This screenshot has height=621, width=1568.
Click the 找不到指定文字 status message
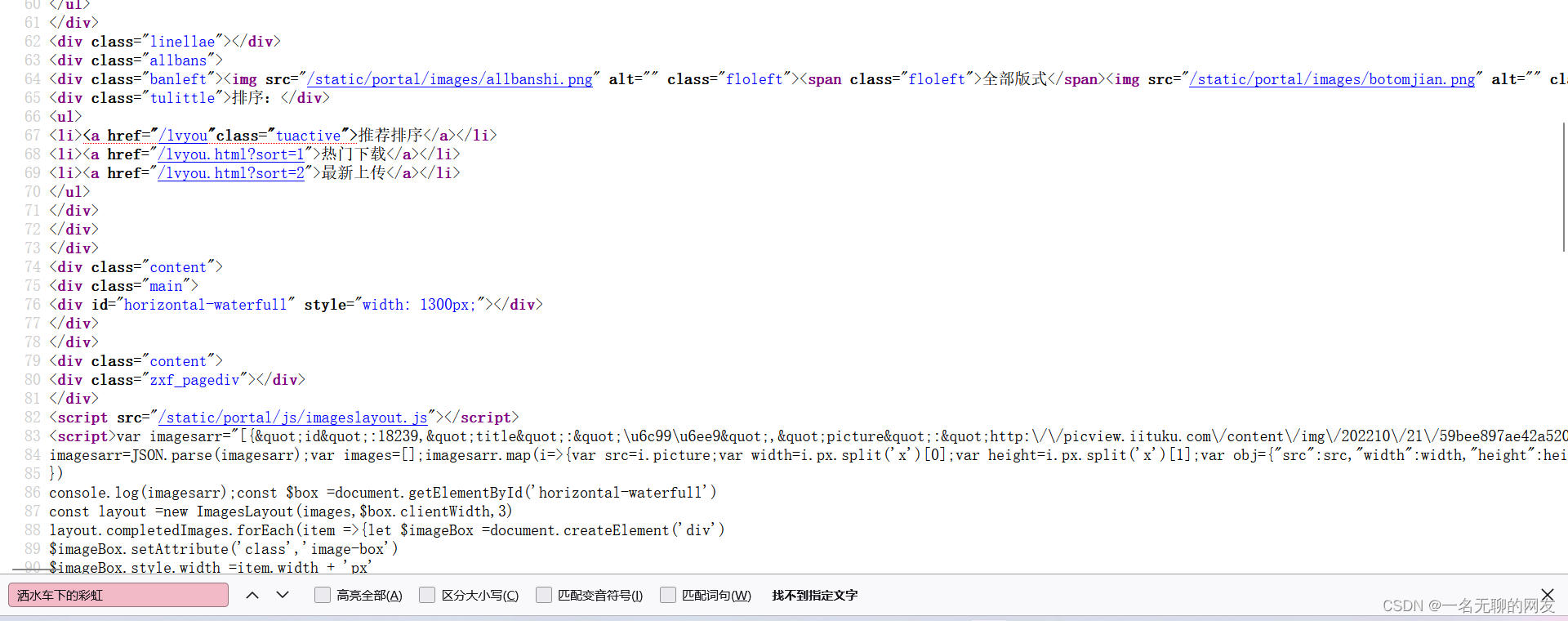click(815, 595)
